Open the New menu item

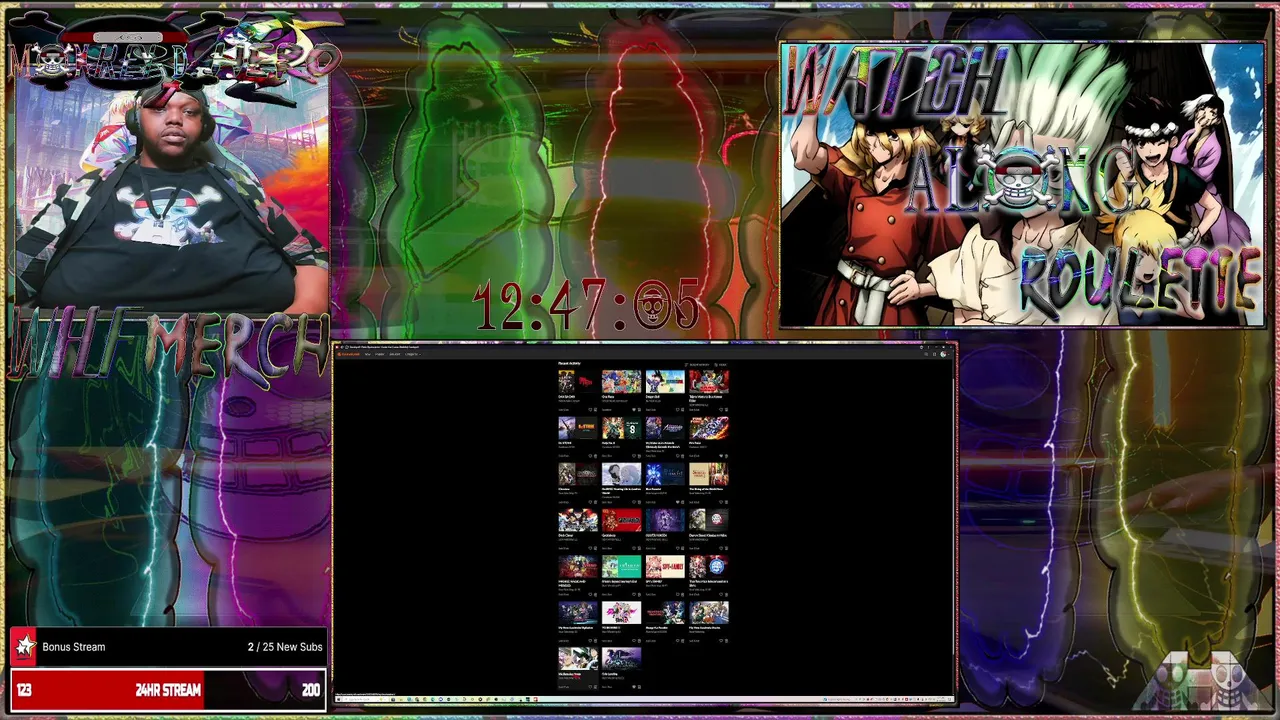[x=368, y=354]
